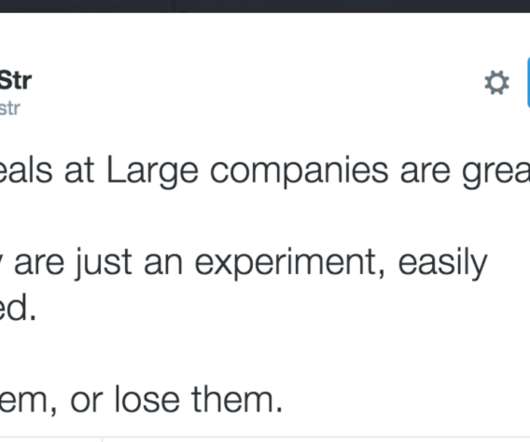This screenshot has width=530, height=442.
Task: Click the word "Large" in the tweet
Action: point(152,172)
